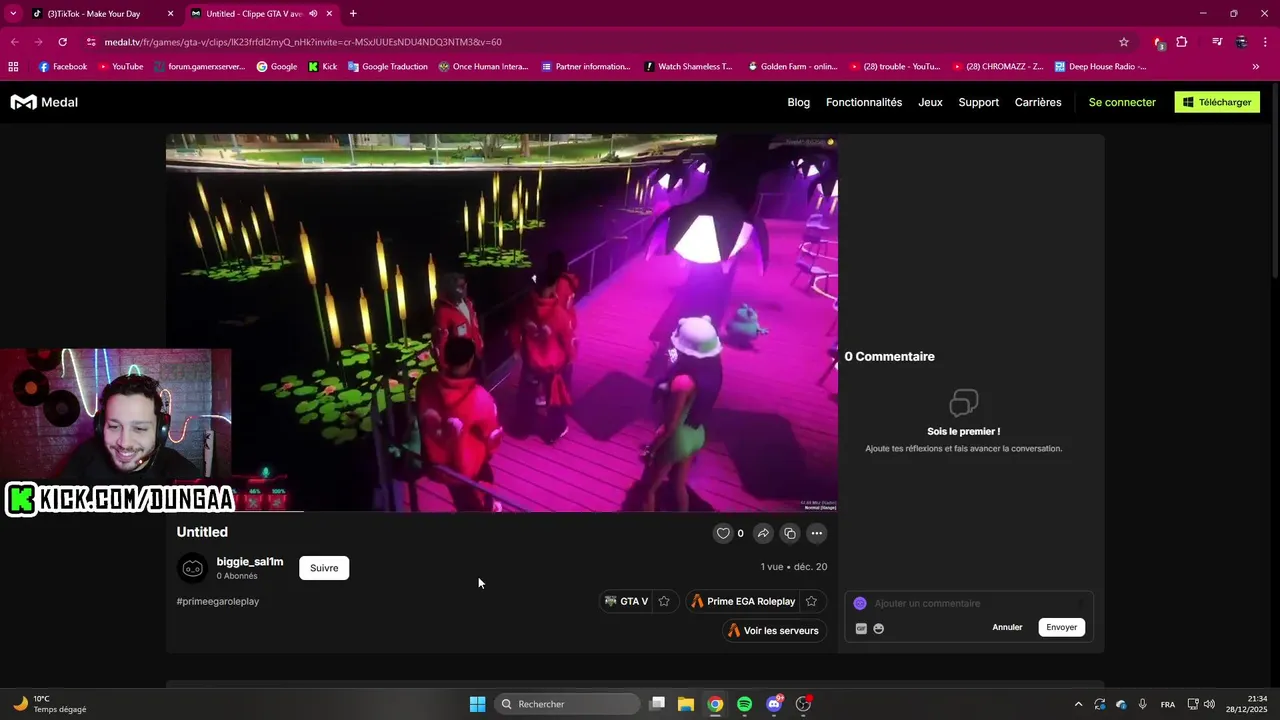
Task: Close the TikTok tab
Action: (170, 13)
